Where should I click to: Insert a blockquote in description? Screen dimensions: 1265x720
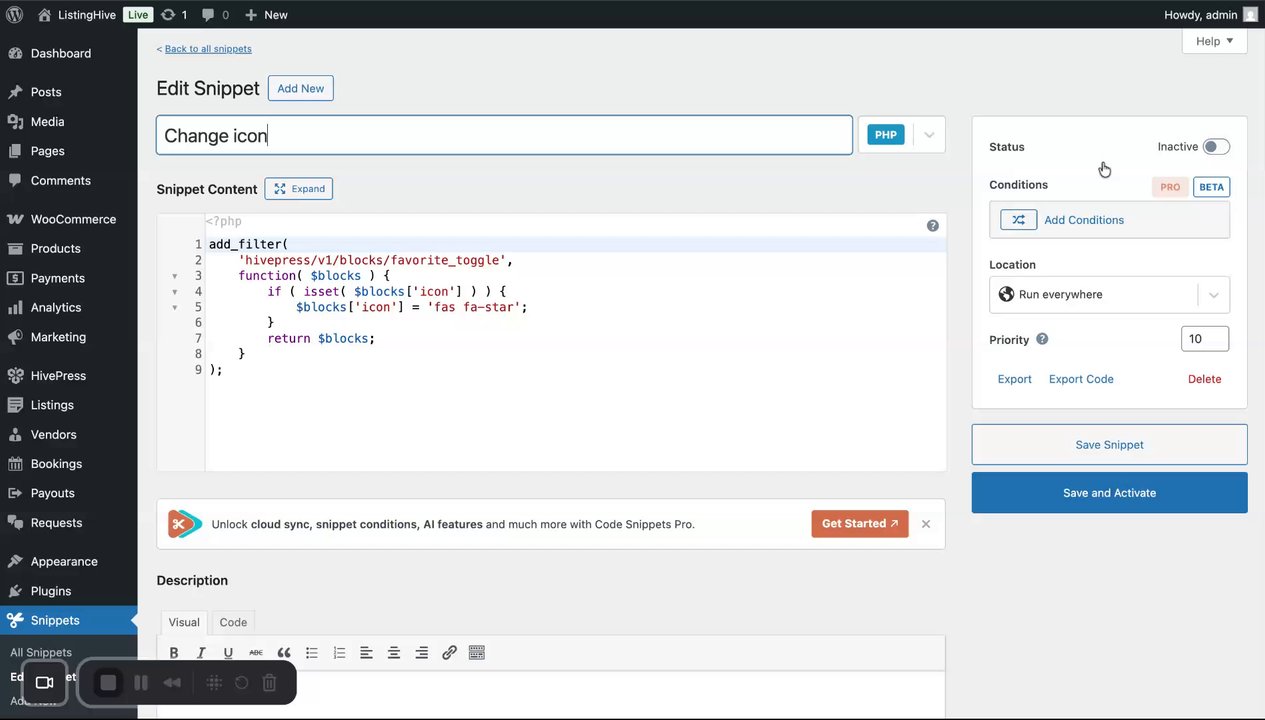[284, 653]
